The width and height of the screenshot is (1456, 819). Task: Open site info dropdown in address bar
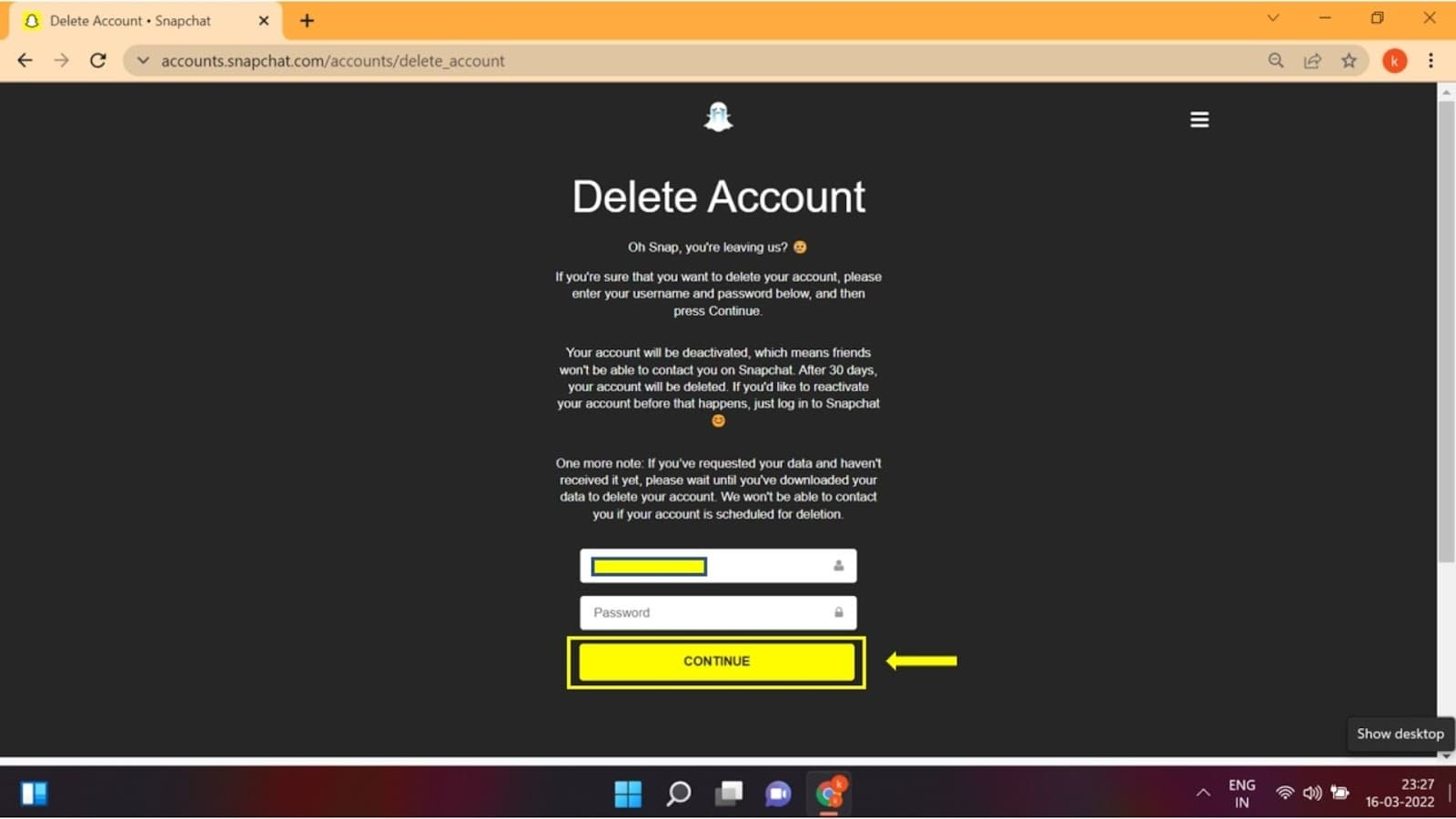click(x=143, y=61)
